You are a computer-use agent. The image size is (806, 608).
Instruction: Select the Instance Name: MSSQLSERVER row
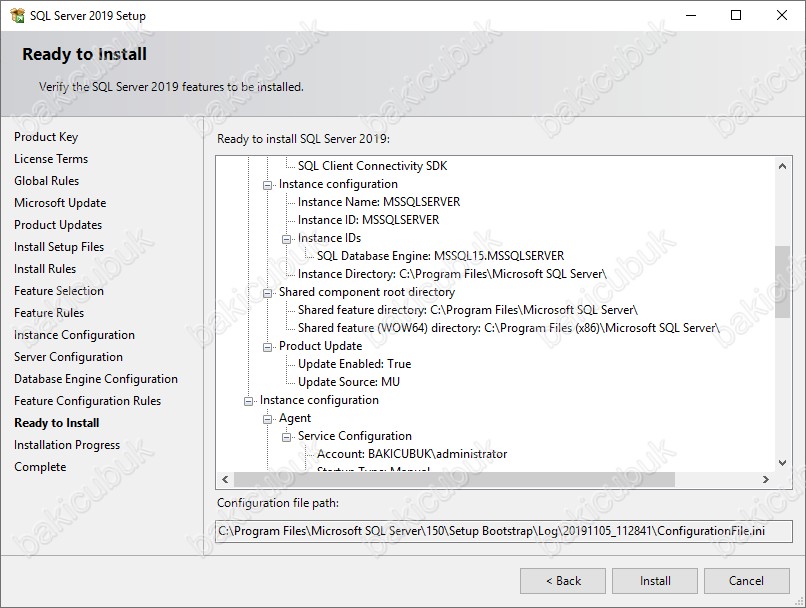[x=379, y=202]
